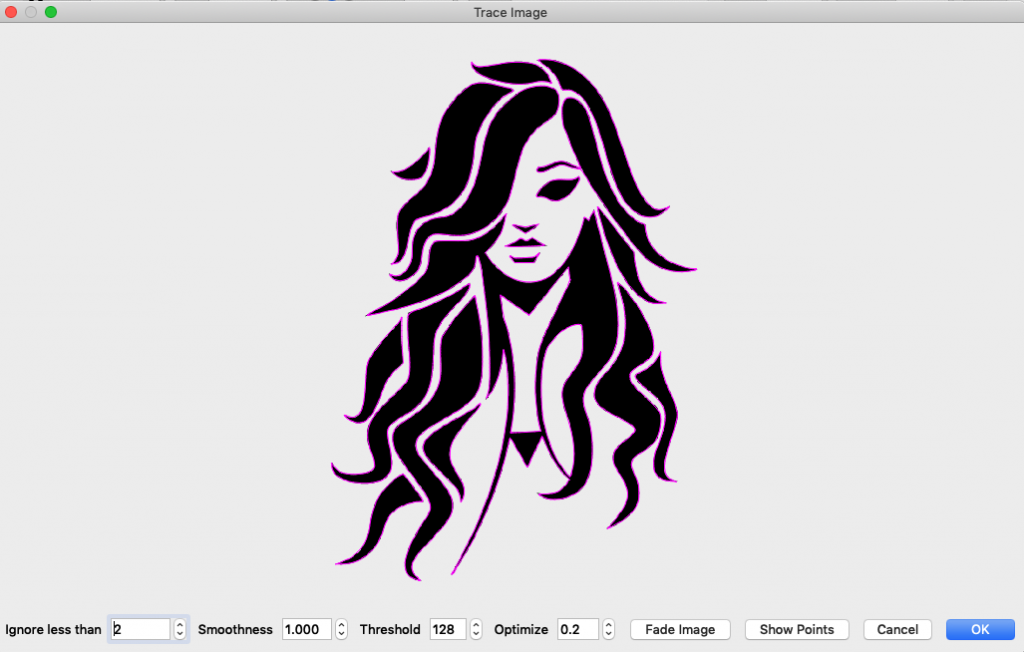Click the Fade Image button

680,629
